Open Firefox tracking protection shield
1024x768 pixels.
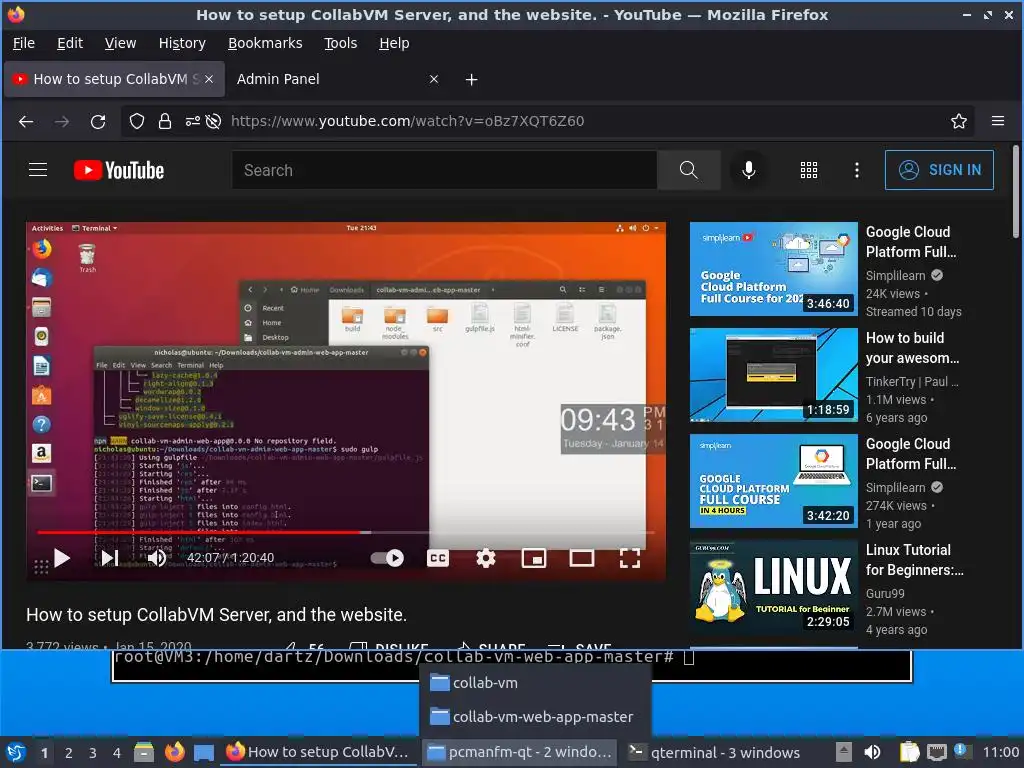click(x=136, y=121)
